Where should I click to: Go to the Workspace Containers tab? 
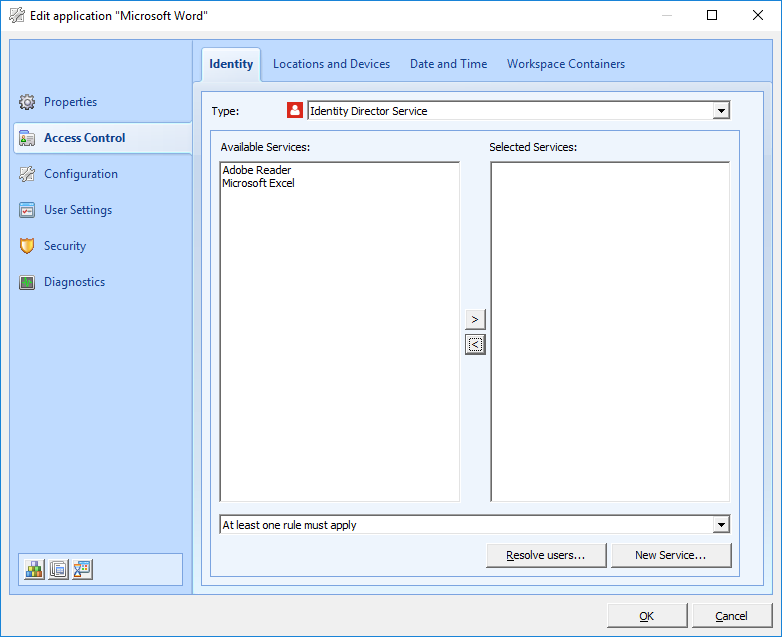pos(565,64)
